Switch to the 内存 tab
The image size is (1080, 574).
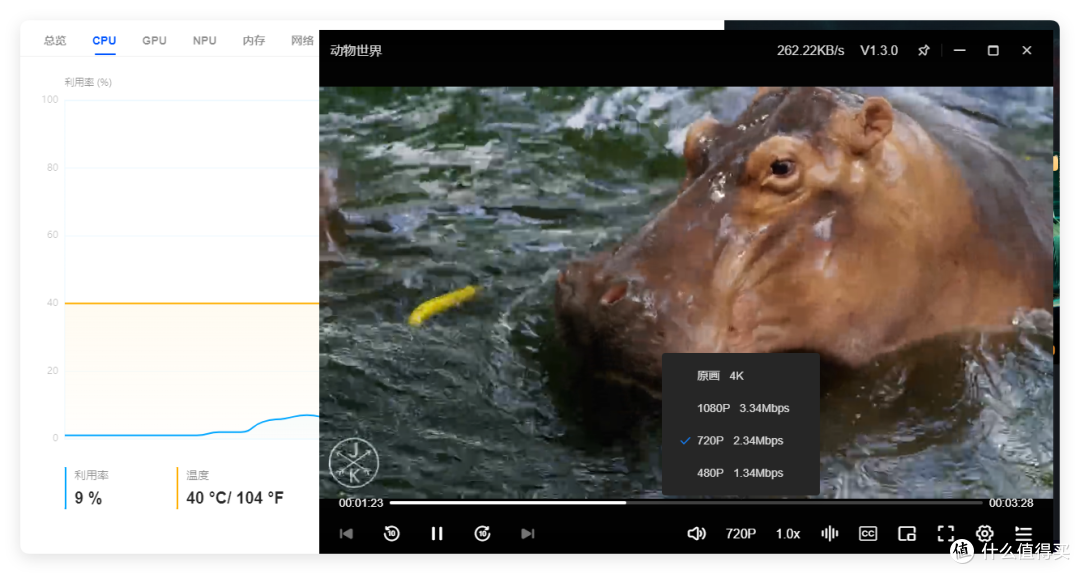[253, 41]
